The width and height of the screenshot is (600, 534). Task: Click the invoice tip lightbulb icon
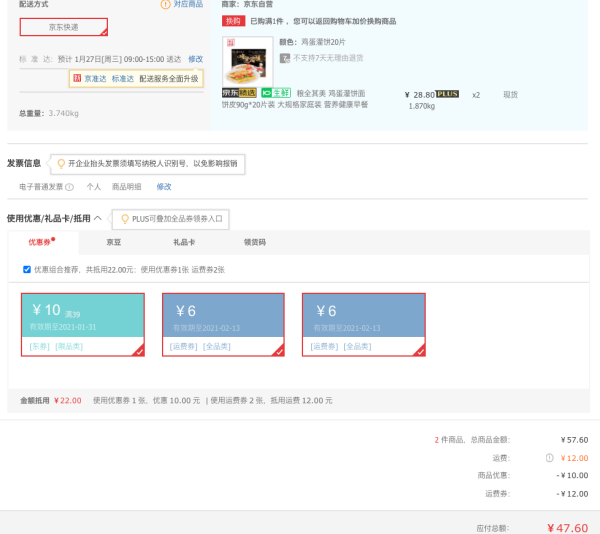coord(61,164)
